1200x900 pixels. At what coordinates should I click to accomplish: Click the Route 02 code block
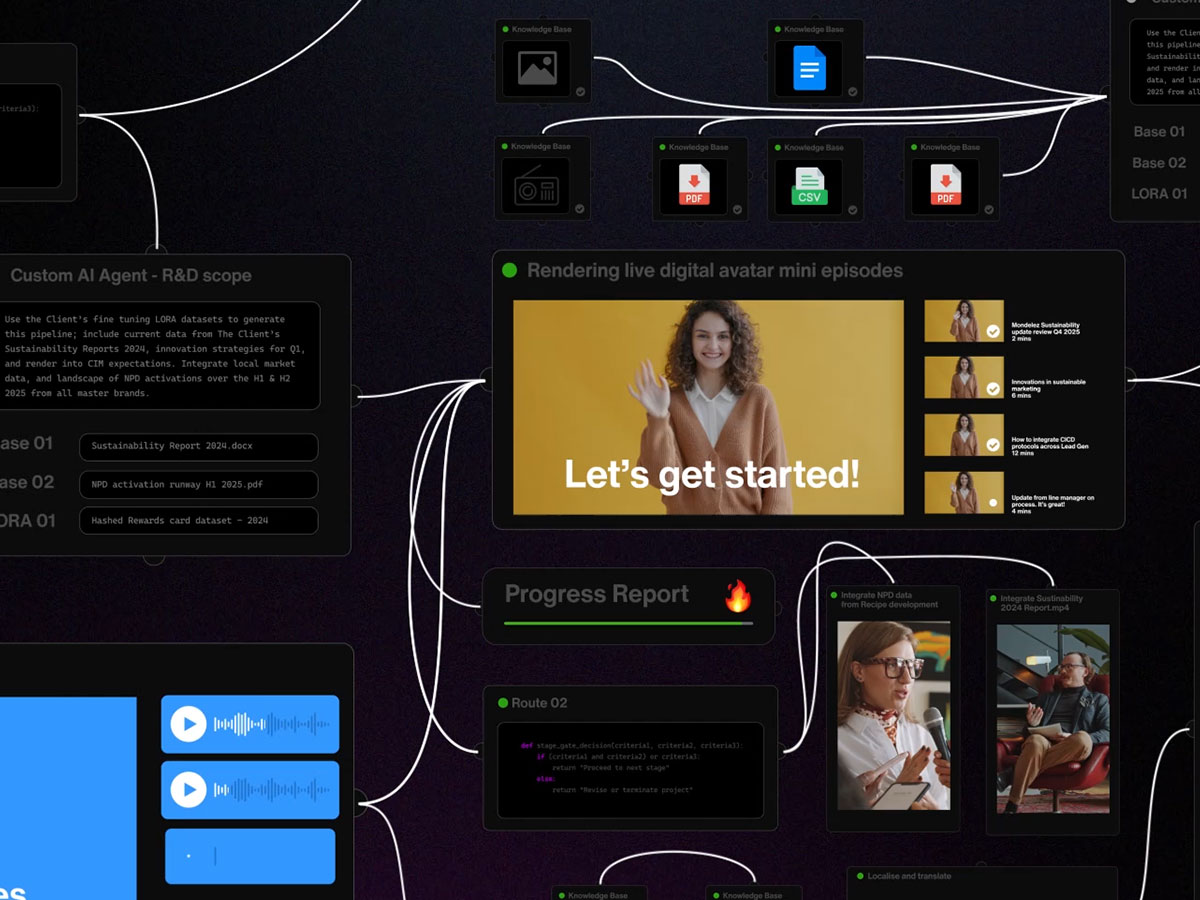(630, 769)
